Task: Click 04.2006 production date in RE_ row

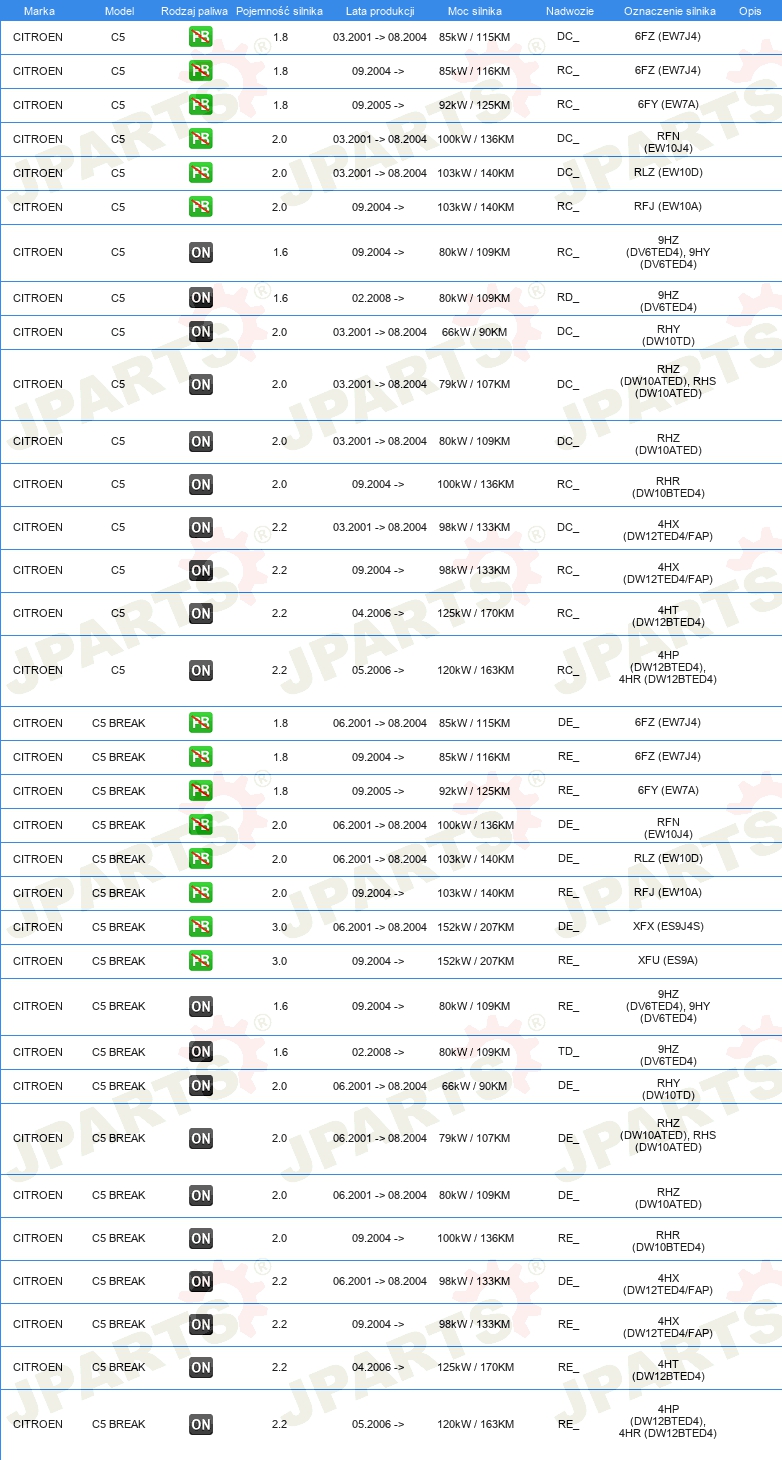Action: pos(378,1367)
